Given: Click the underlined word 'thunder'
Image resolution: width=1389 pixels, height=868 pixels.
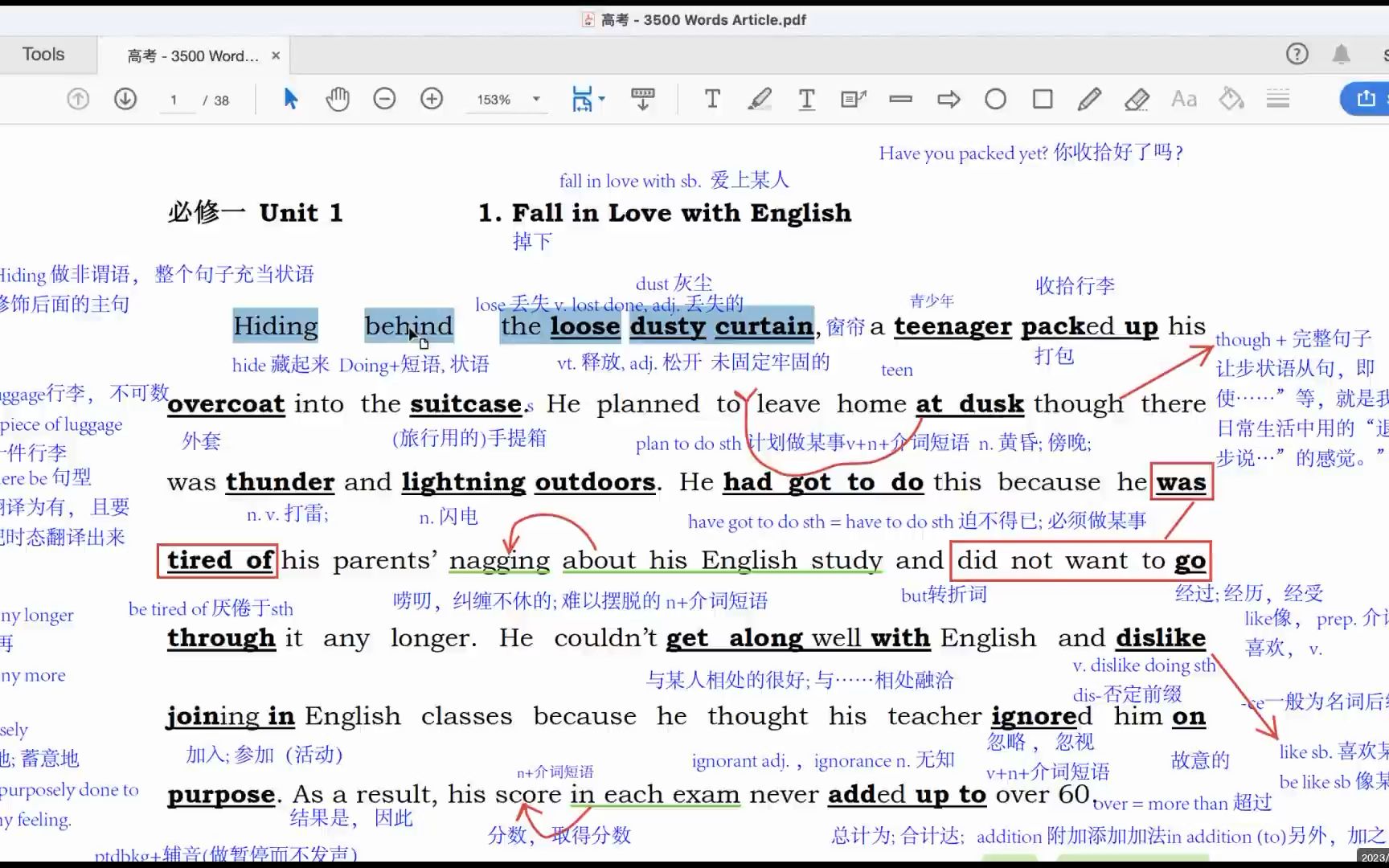Looking at the screenshot, I should [280, 481].
